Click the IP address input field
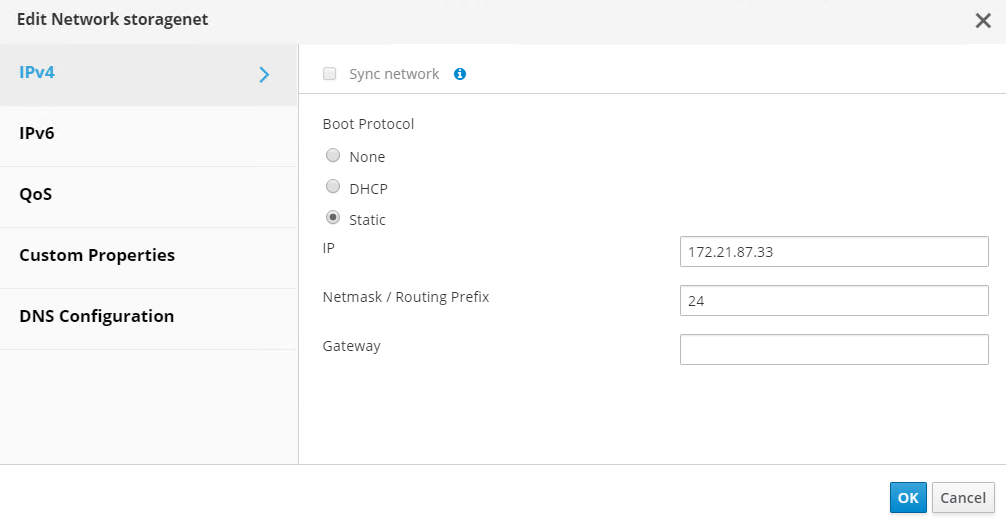The width and height of the screenshot is (1006, 528). point(833,252)
